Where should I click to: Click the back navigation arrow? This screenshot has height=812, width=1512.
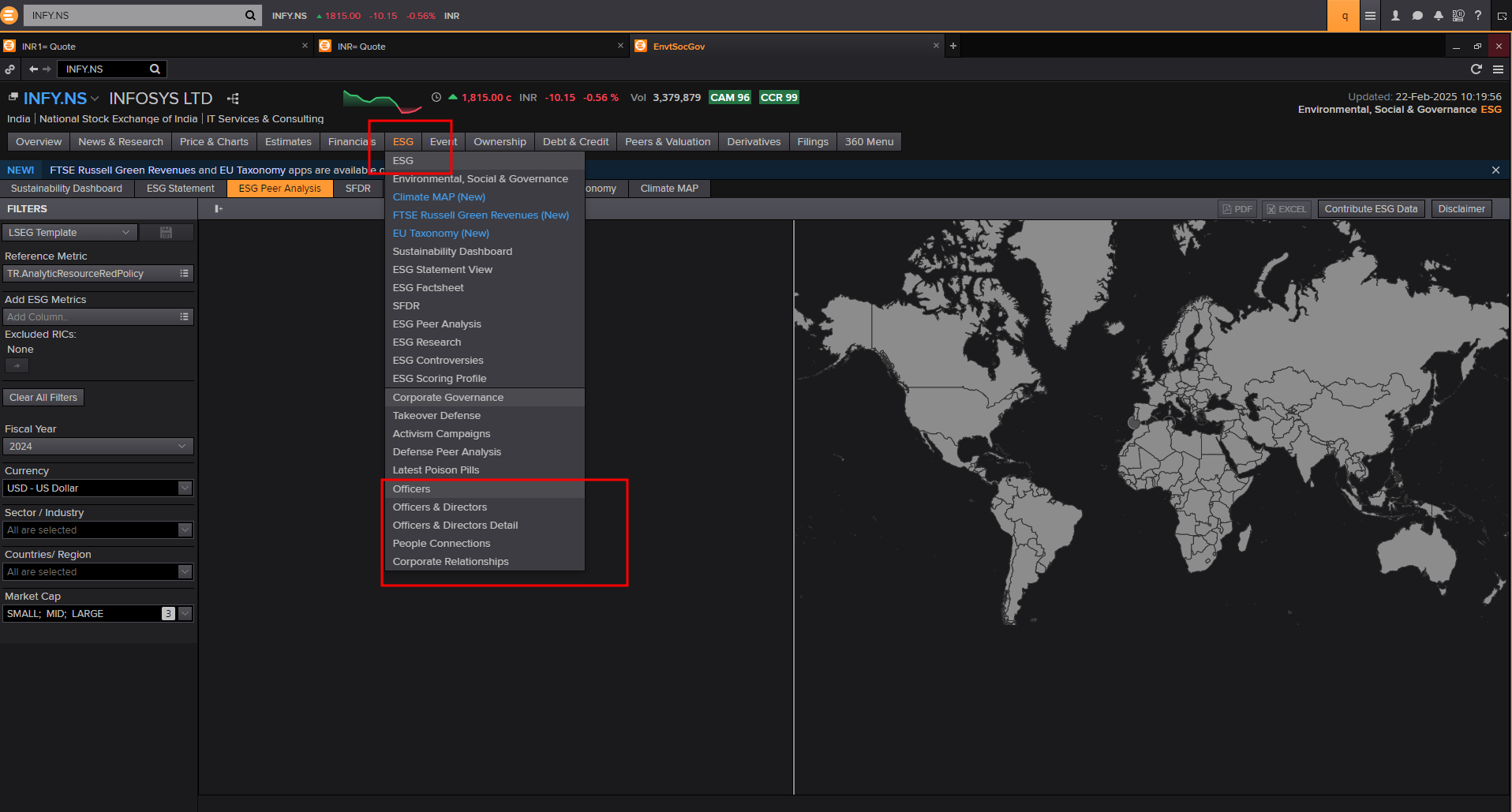[x=33, y=69]
